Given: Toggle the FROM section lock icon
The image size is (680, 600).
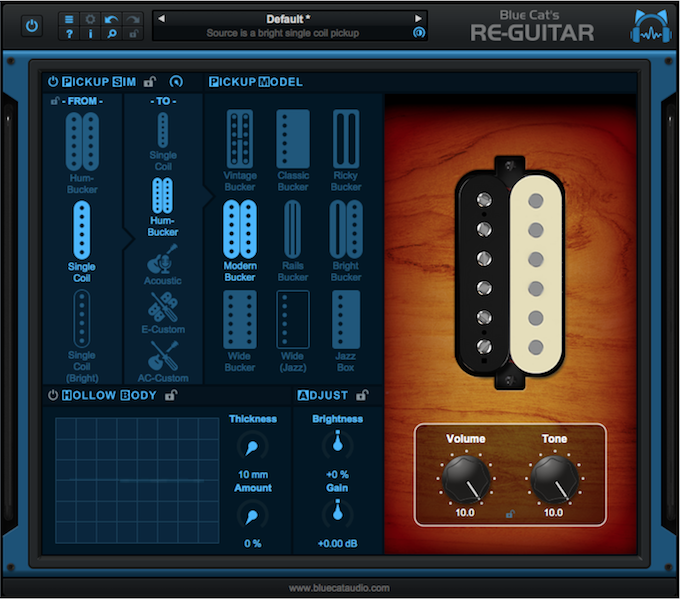Looking at the screenshot, I should pyautogui.click(x=55, y=101).
